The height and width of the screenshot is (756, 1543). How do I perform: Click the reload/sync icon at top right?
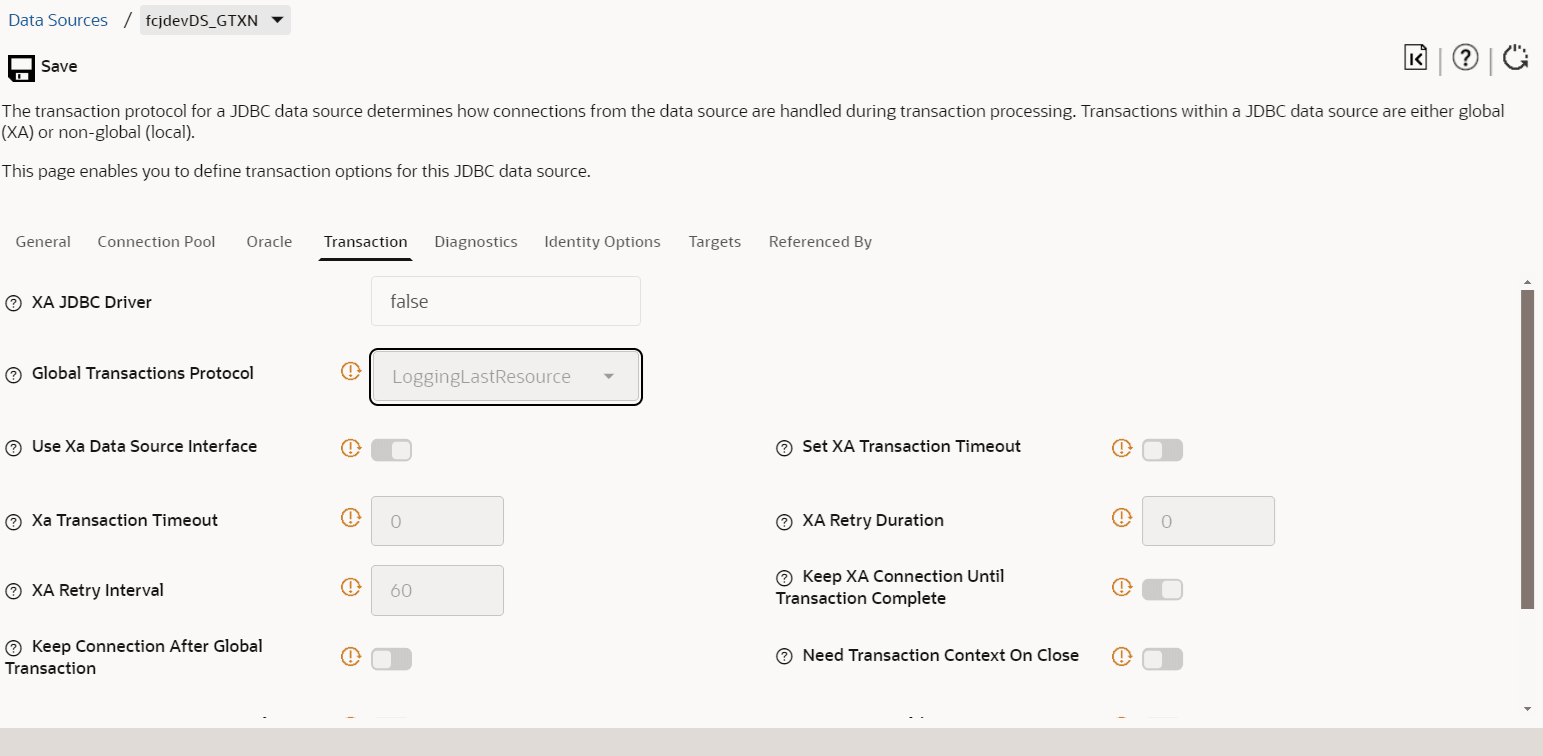[x=1516, y=58]
